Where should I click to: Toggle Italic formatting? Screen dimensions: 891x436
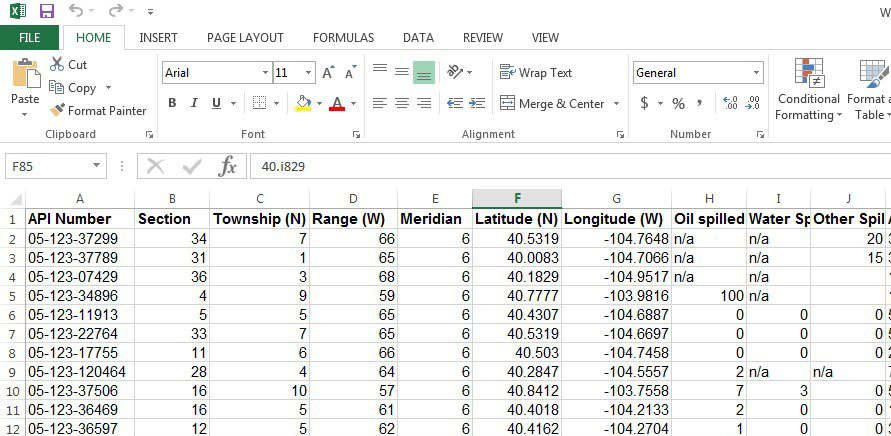[x=194, y=103]
